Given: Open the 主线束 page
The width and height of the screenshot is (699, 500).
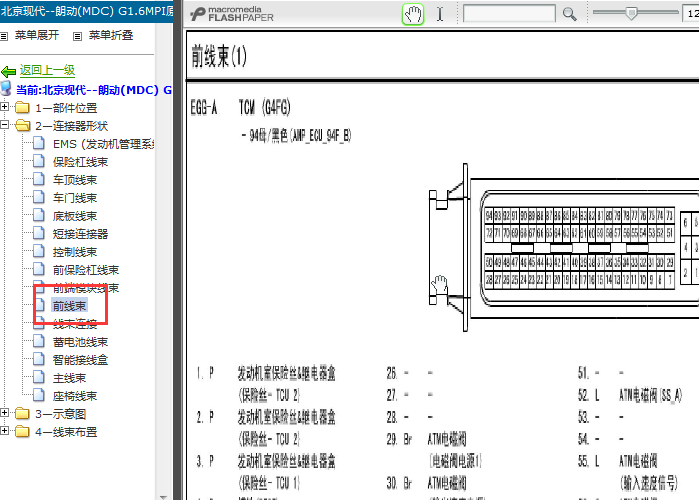Looking at the screenshot, I should click(x=69, y=378).
